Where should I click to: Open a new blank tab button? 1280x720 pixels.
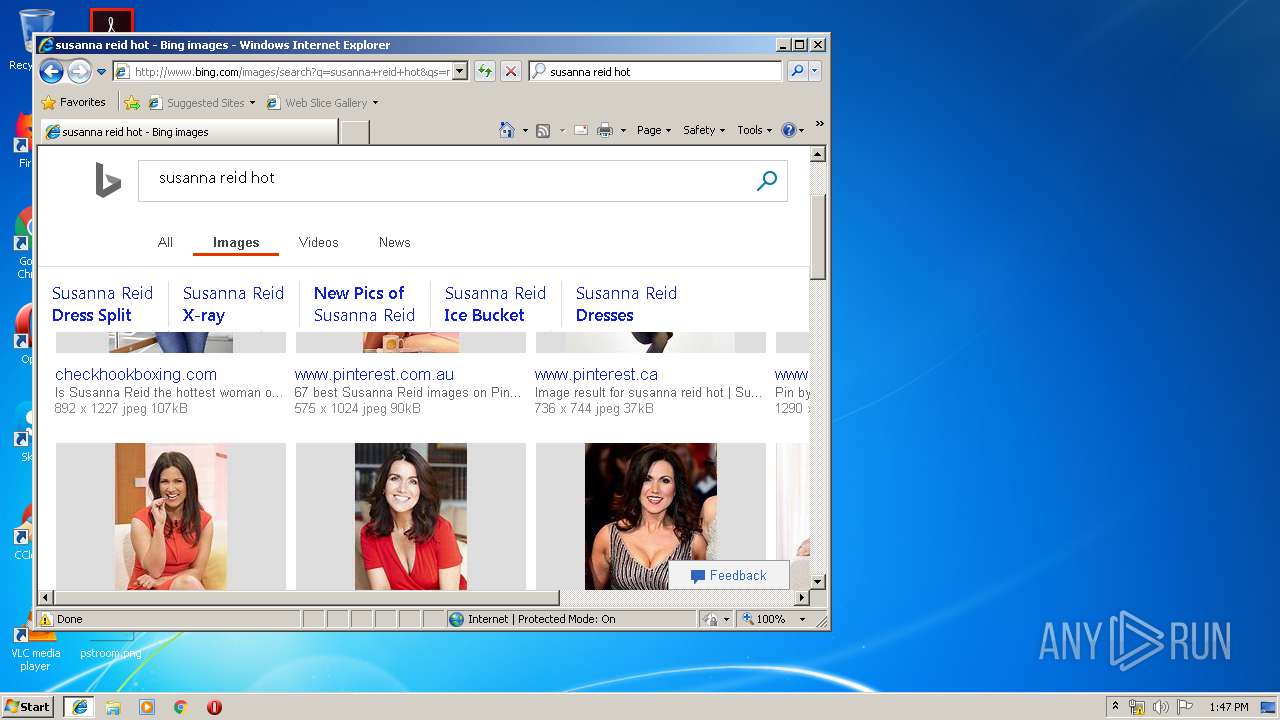tap(355, 131)
